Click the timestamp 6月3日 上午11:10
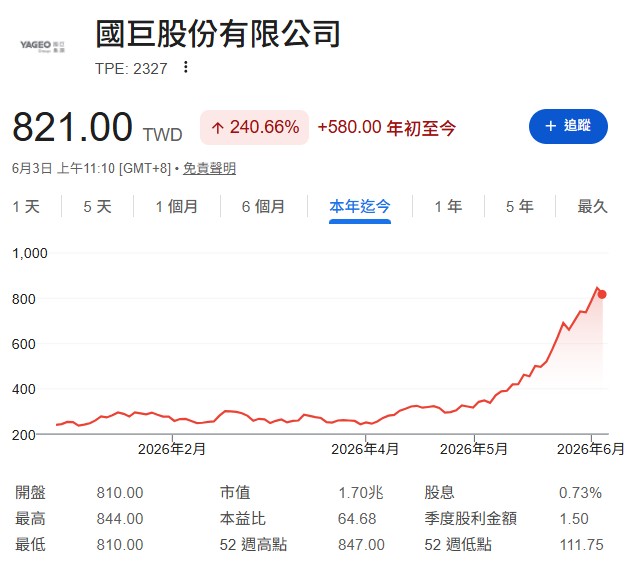The height and width of the screenshot is (570, 629). 63,168
